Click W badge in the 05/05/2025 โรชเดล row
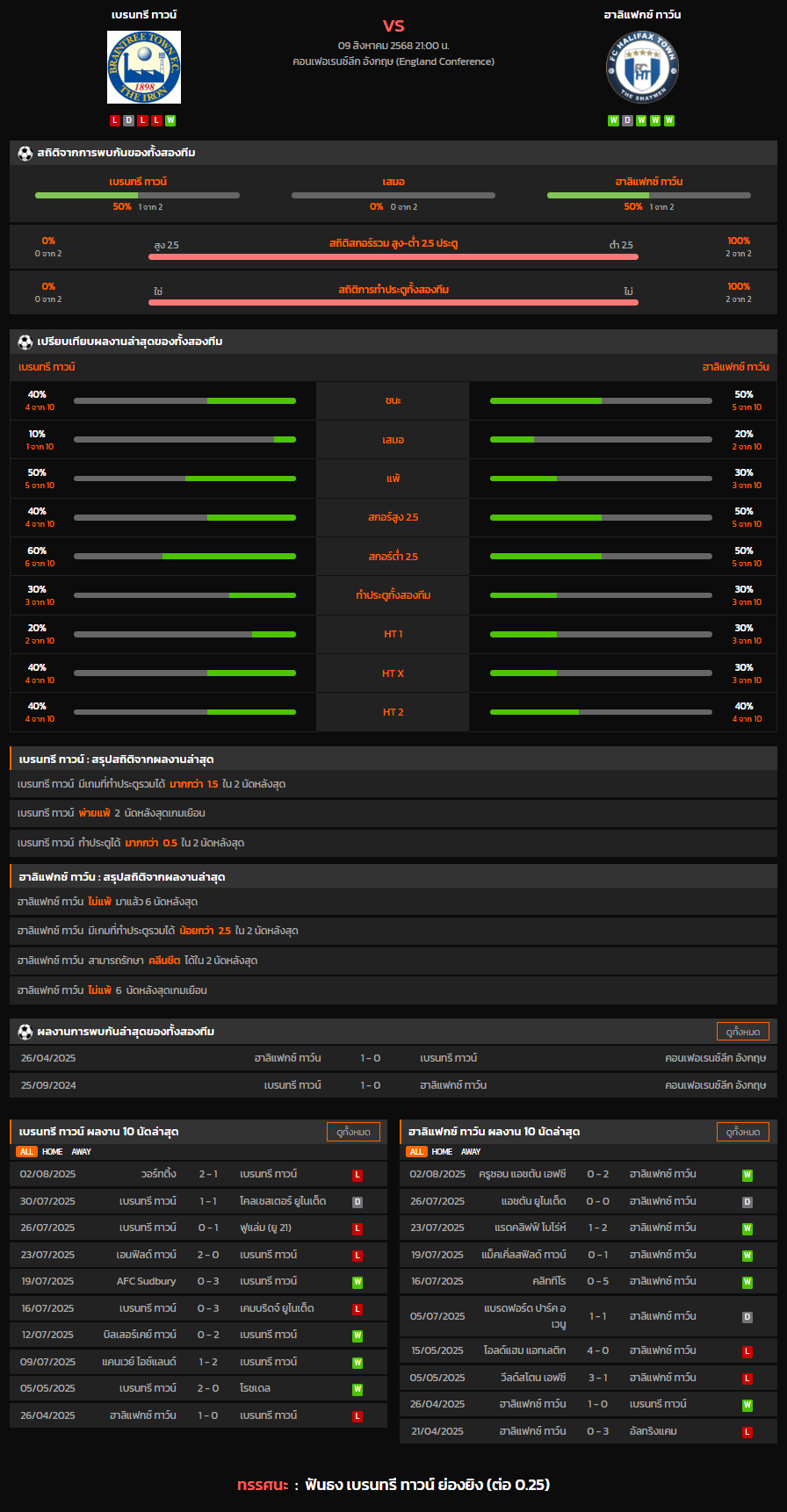The height and width of the screenshot is (1512, 787). (x=357, y=1389)
